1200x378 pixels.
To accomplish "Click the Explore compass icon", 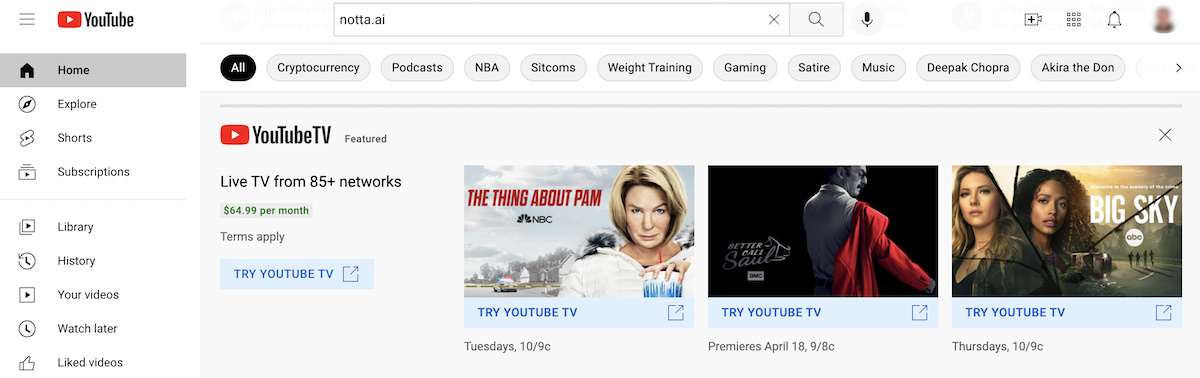I will coord(27,104).
